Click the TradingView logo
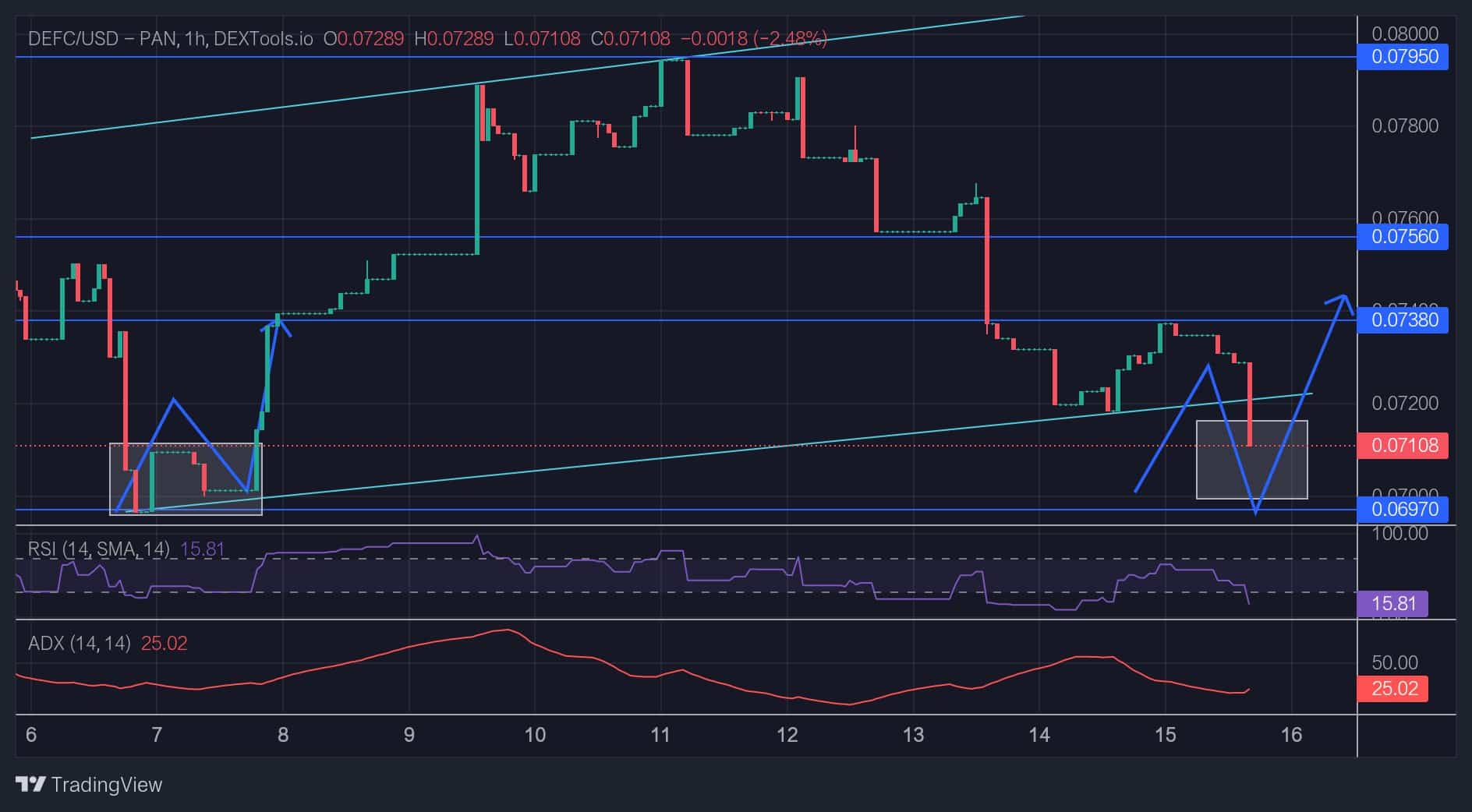The image size is (1472, 812). click(x=89, y=784)
